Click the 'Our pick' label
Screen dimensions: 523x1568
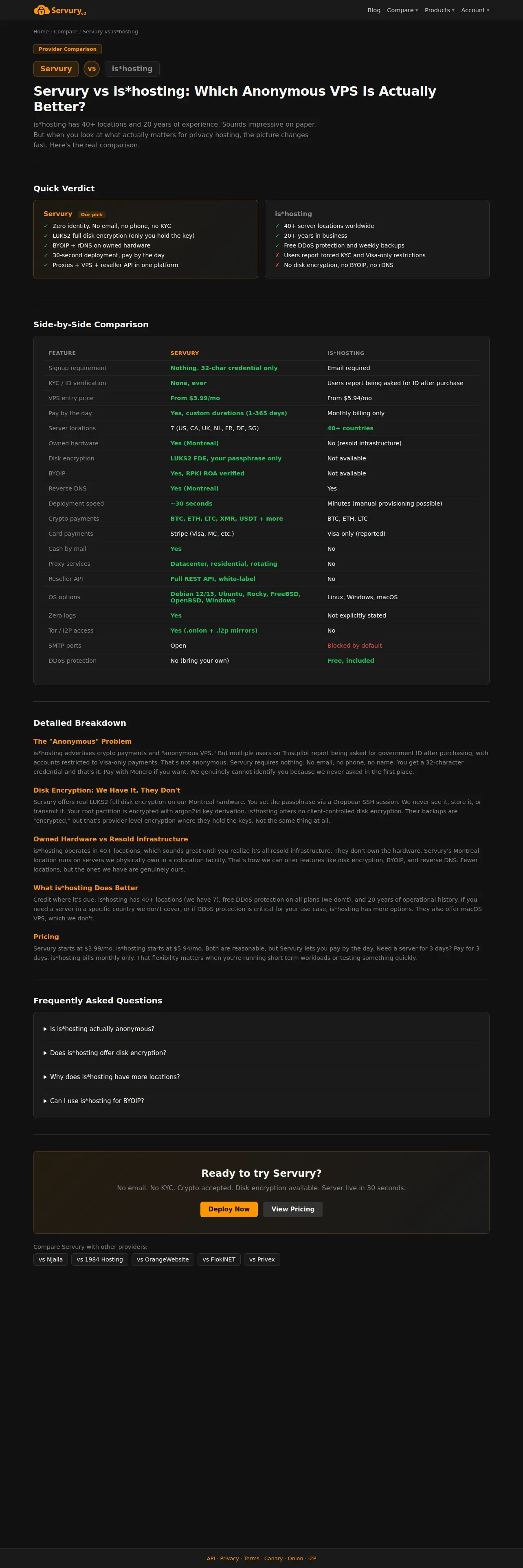(91, 215)
